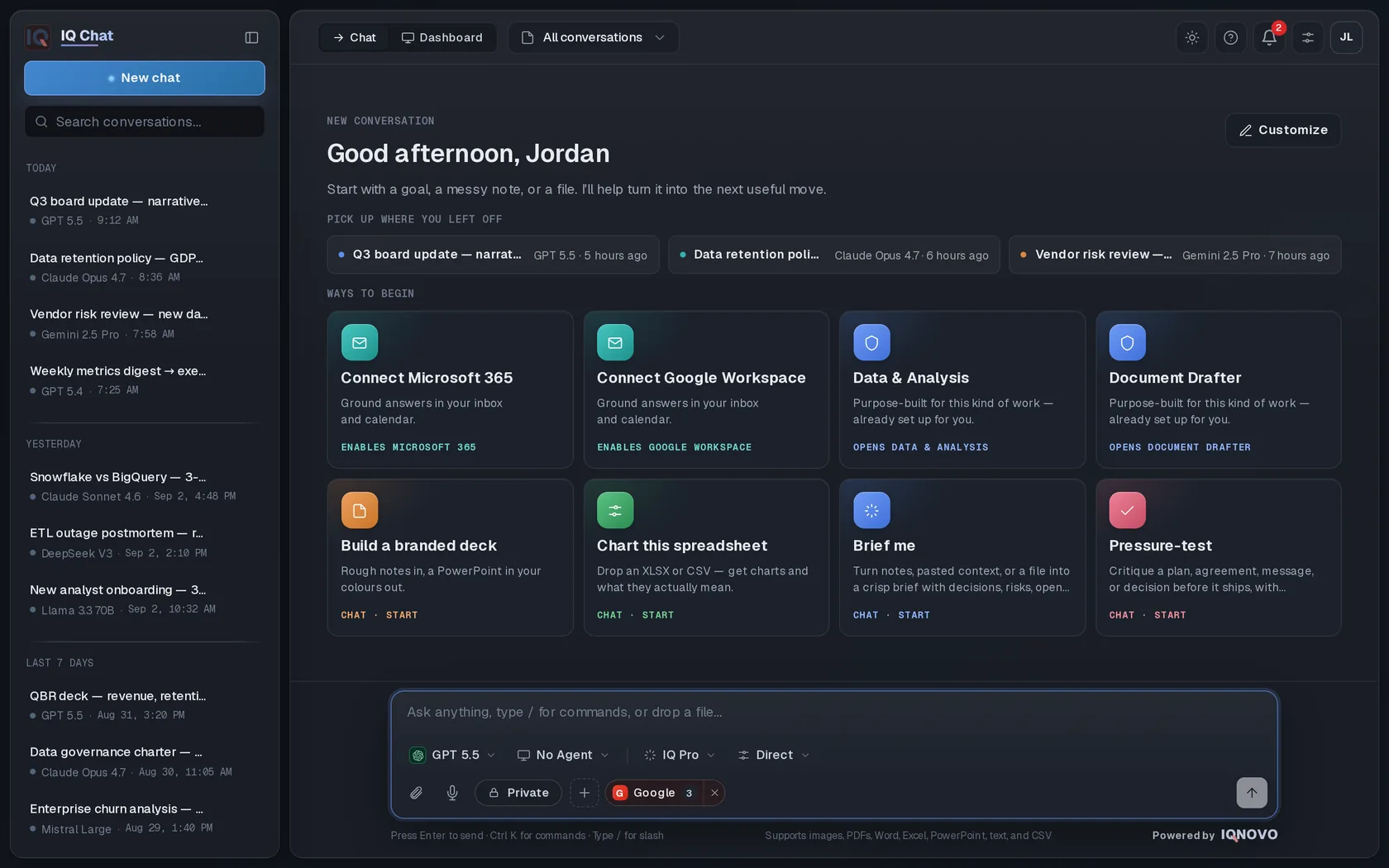Resume Vendor risk review recent card
Screen dimensions: 1389x868
point(1175,255)
